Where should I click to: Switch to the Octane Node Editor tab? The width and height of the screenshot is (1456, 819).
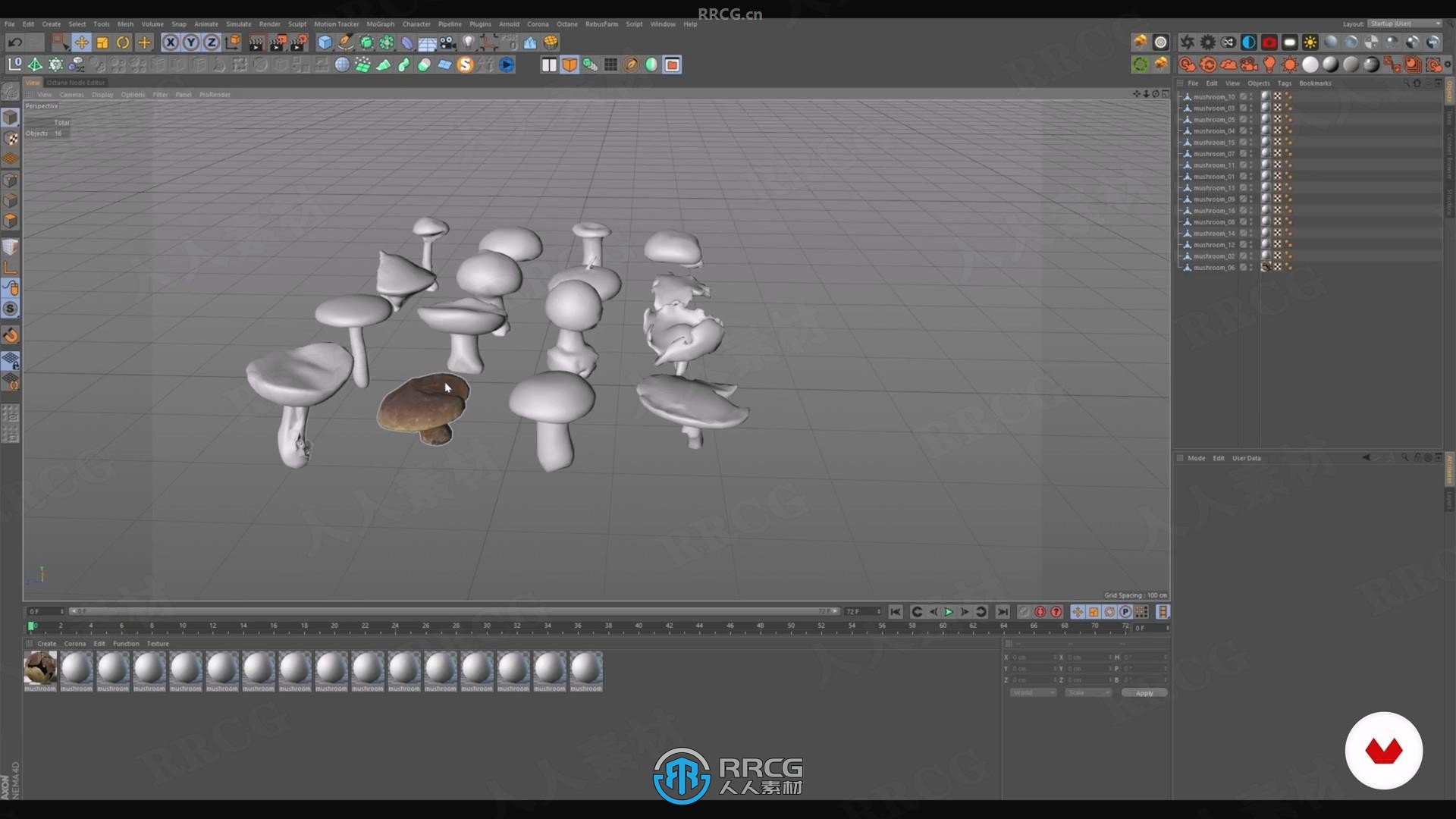pyautogui.click(x=76, y=83)
